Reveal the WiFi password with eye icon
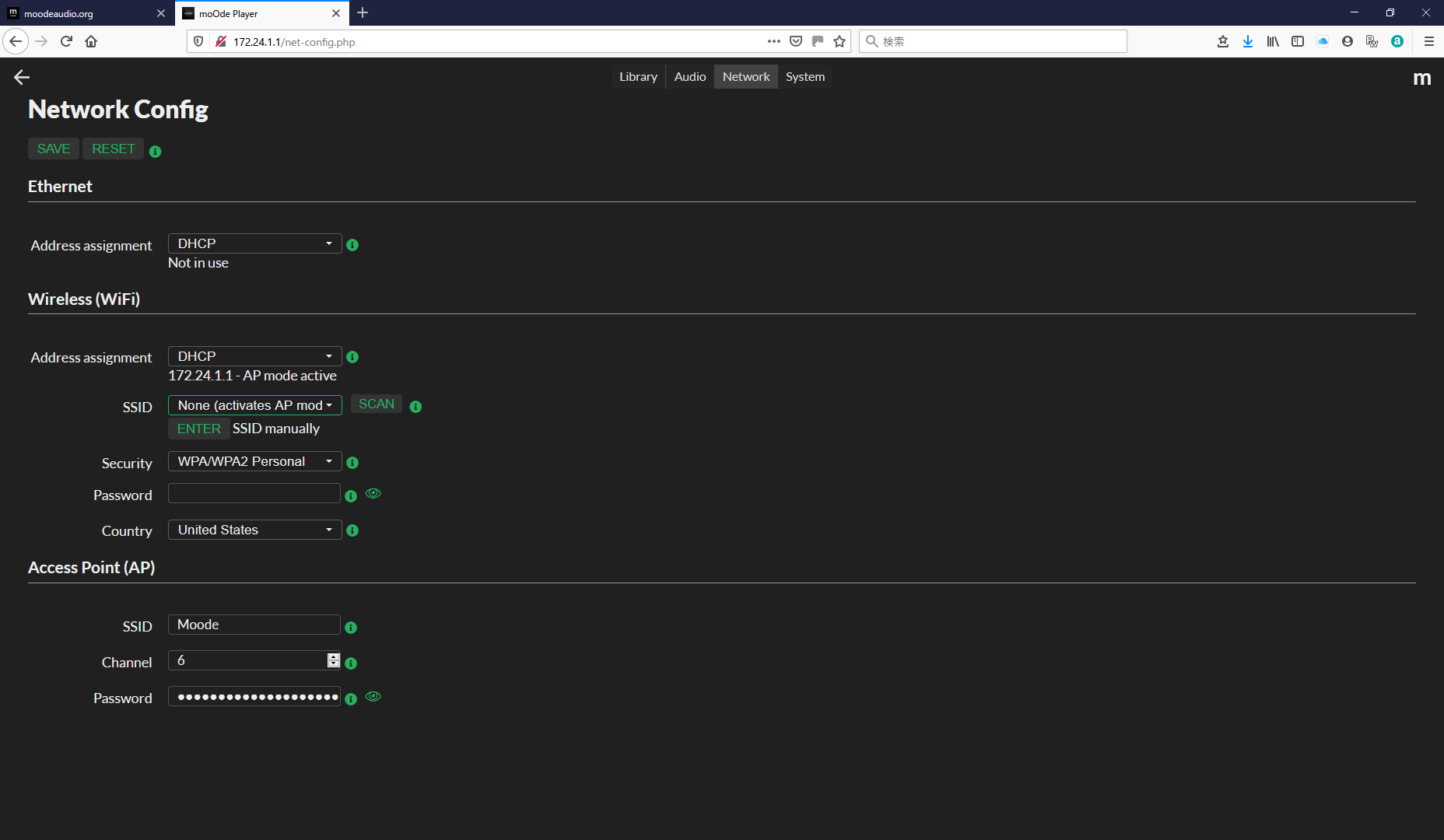Image resolution: width=1444 pixels, height=840 pixels. point(373,494)
